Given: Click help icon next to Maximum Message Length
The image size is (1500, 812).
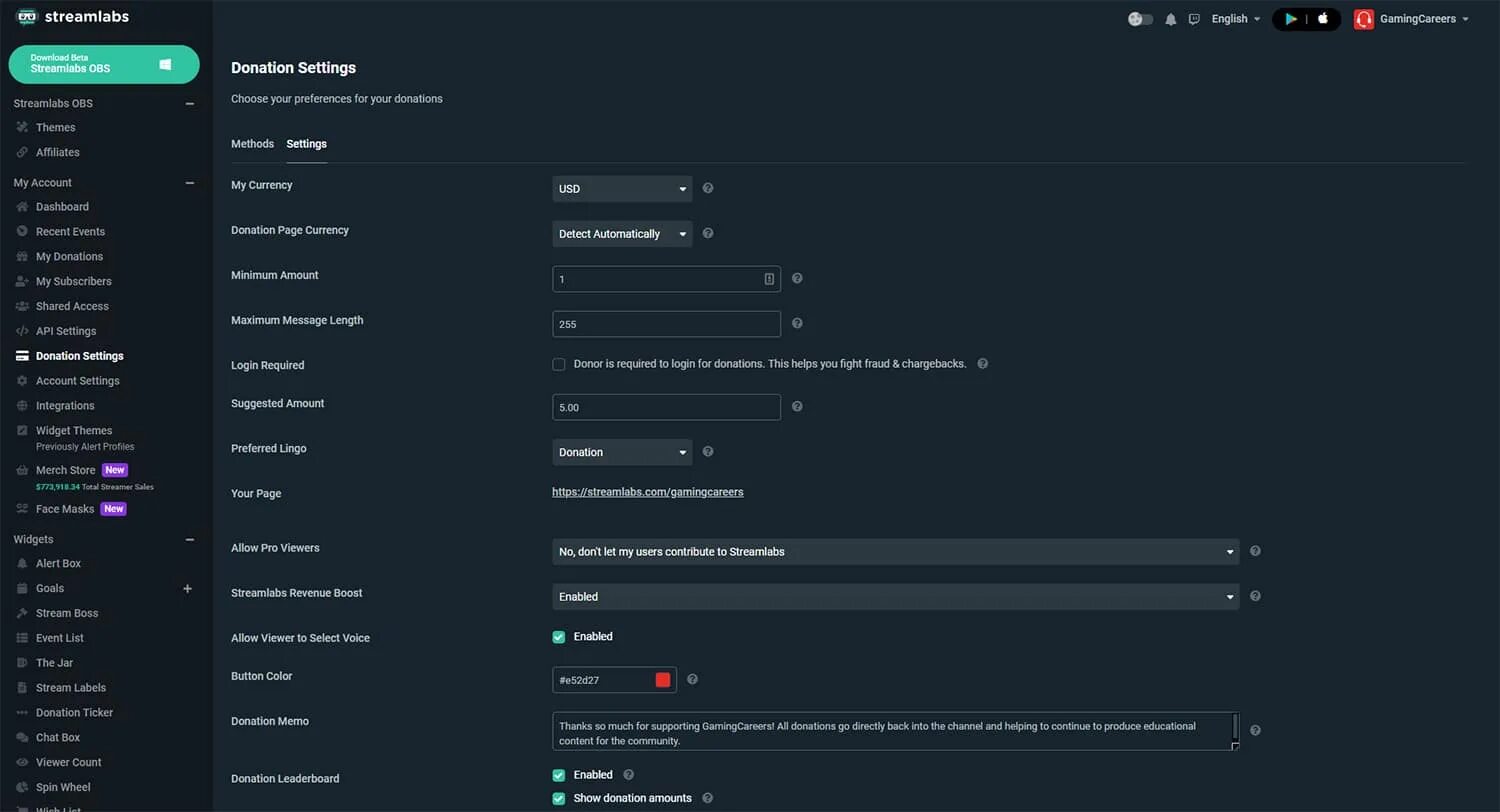Looking at the screenshot, I should (797, 323).
